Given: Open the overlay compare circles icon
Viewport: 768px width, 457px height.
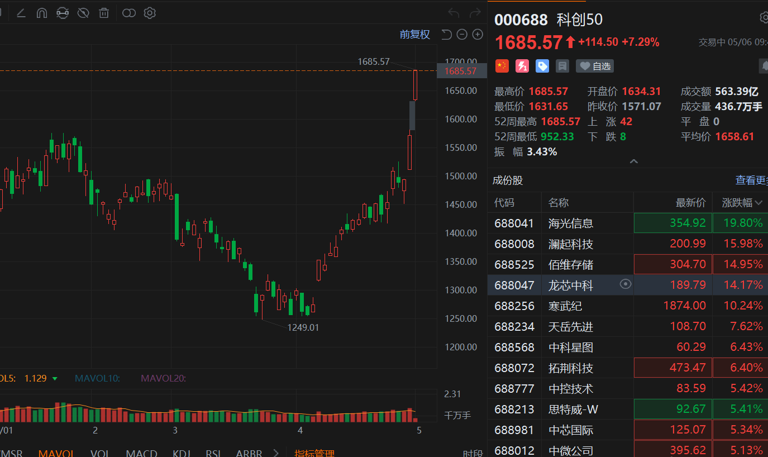Looking at the screenshot, I should tap(129, 13).
